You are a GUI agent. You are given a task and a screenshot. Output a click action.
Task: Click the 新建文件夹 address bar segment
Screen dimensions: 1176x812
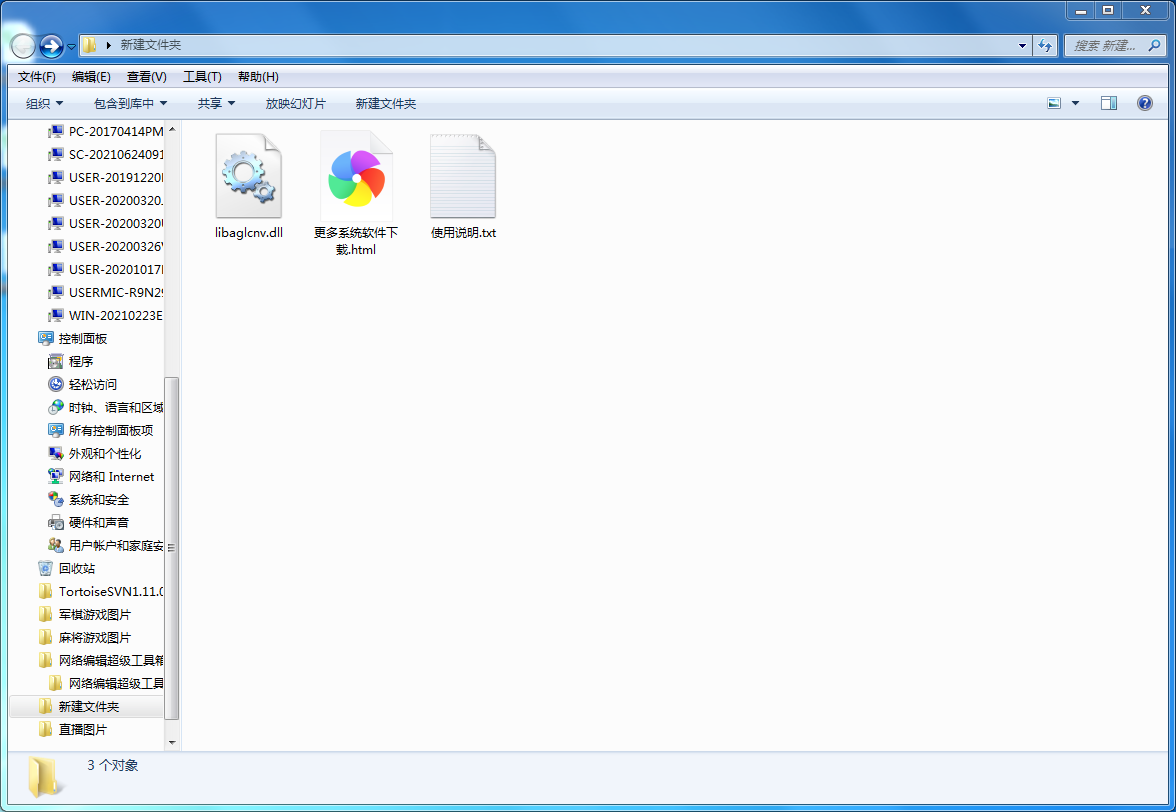[x=151, y=45]
